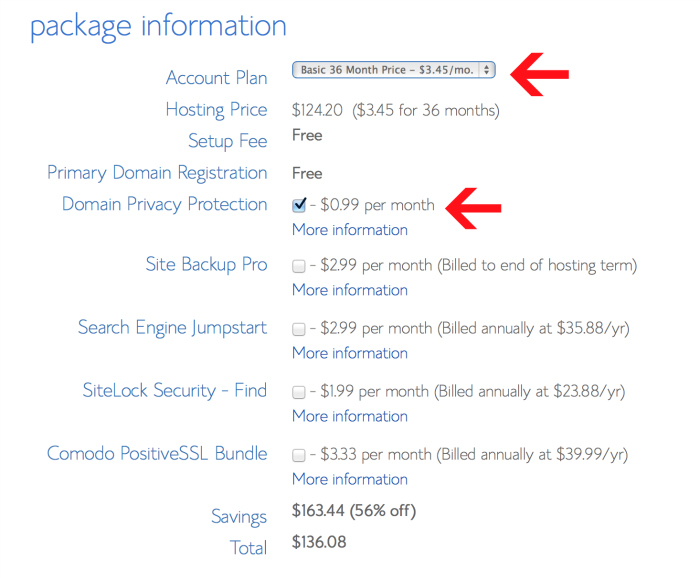Open More information under Domain Privacy Protection
This screenshot has height=582, width=700.
(x=349, y=230)
